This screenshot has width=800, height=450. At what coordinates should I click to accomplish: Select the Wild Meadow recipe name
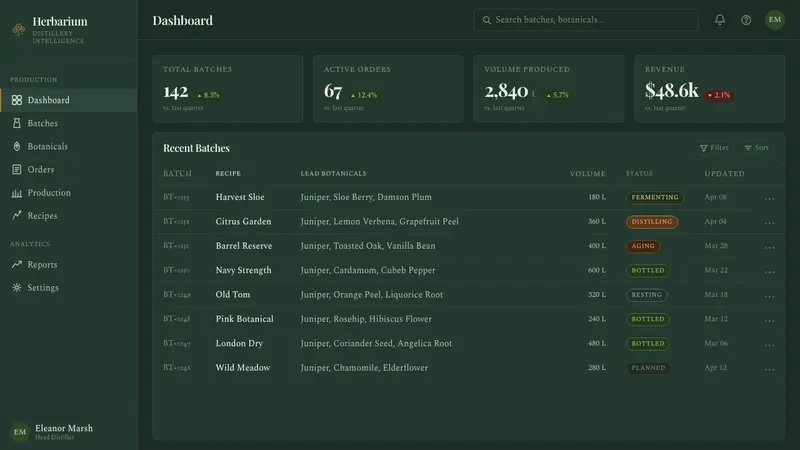[x=243, y=368]
